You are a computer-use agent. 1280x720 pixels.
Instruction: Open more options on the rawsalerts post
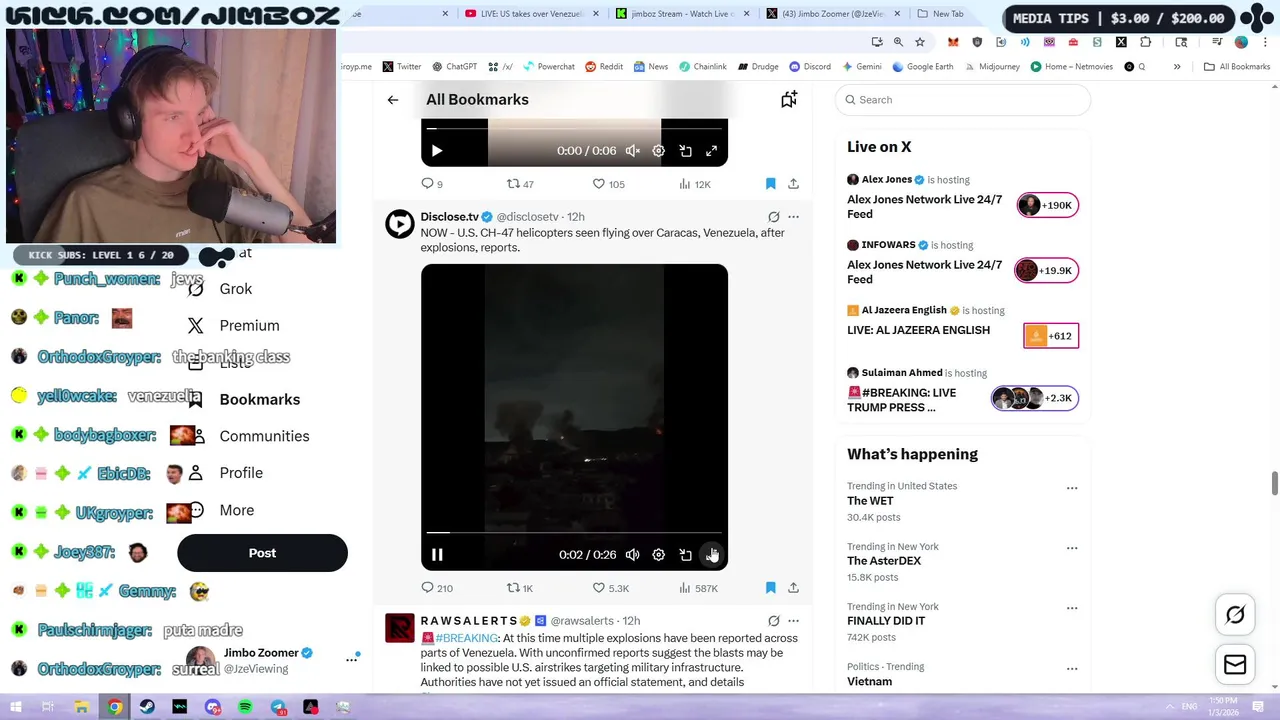[793, 621]
